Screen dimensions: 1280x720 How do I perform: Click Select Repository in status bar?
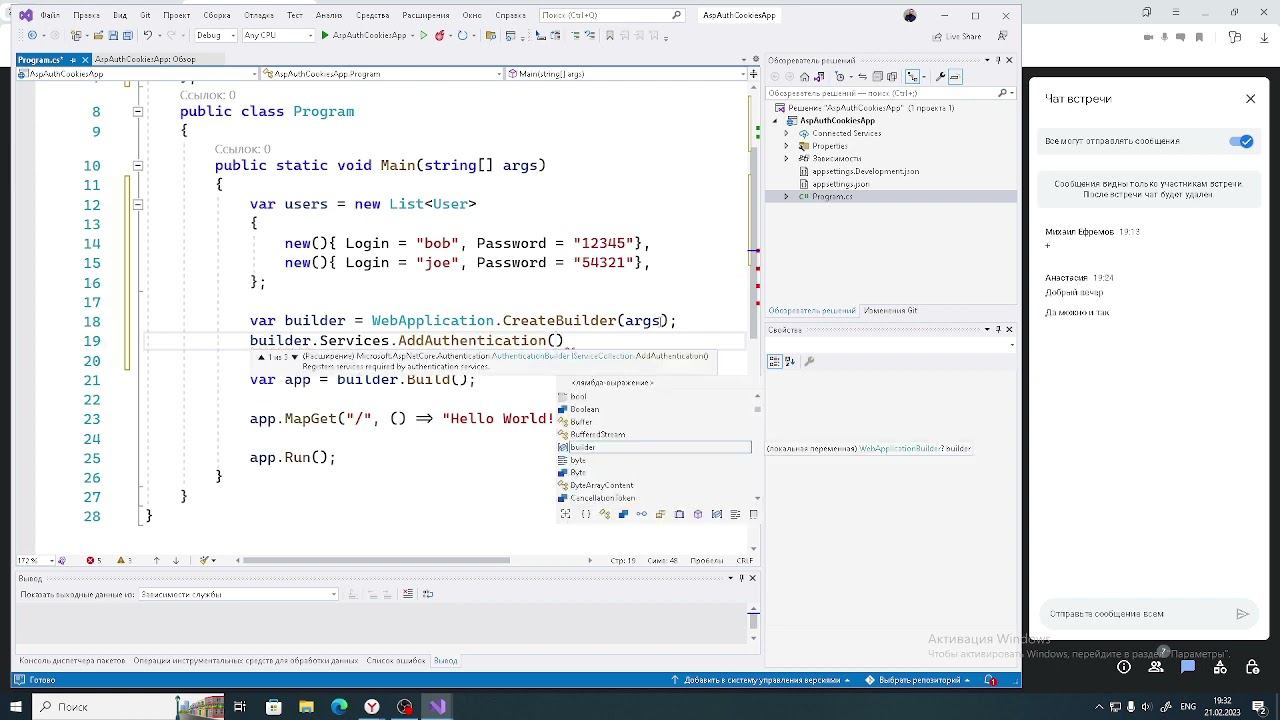pos(919,680)
